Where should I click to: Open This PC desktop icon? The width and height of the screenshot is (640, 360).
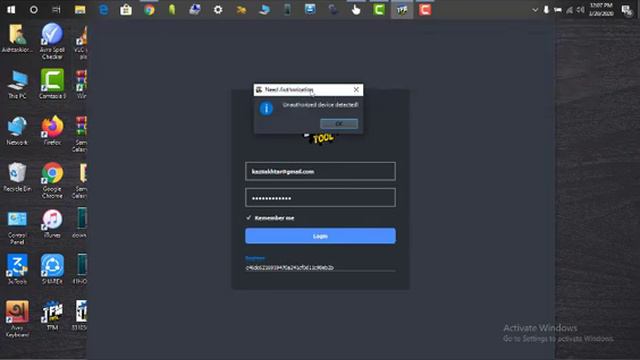(17, 85)
